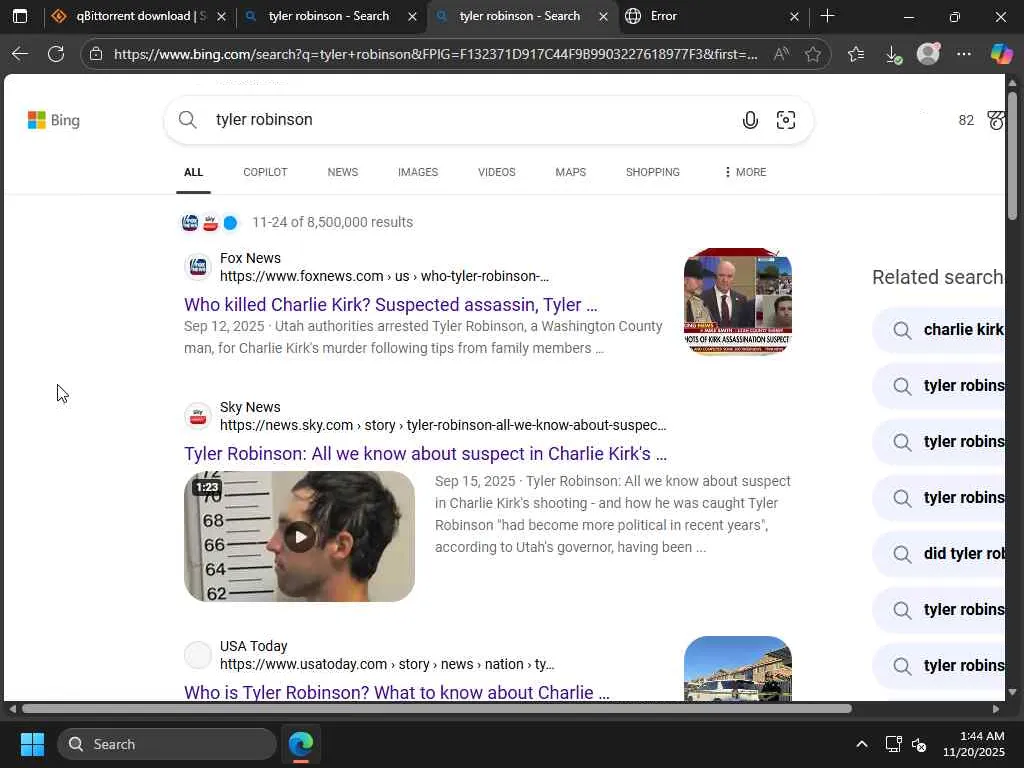Open the foxnews.com URL breadcrumb
Image resolution: width=1024 pixels, height=768 pixels.
click(384, 276)
